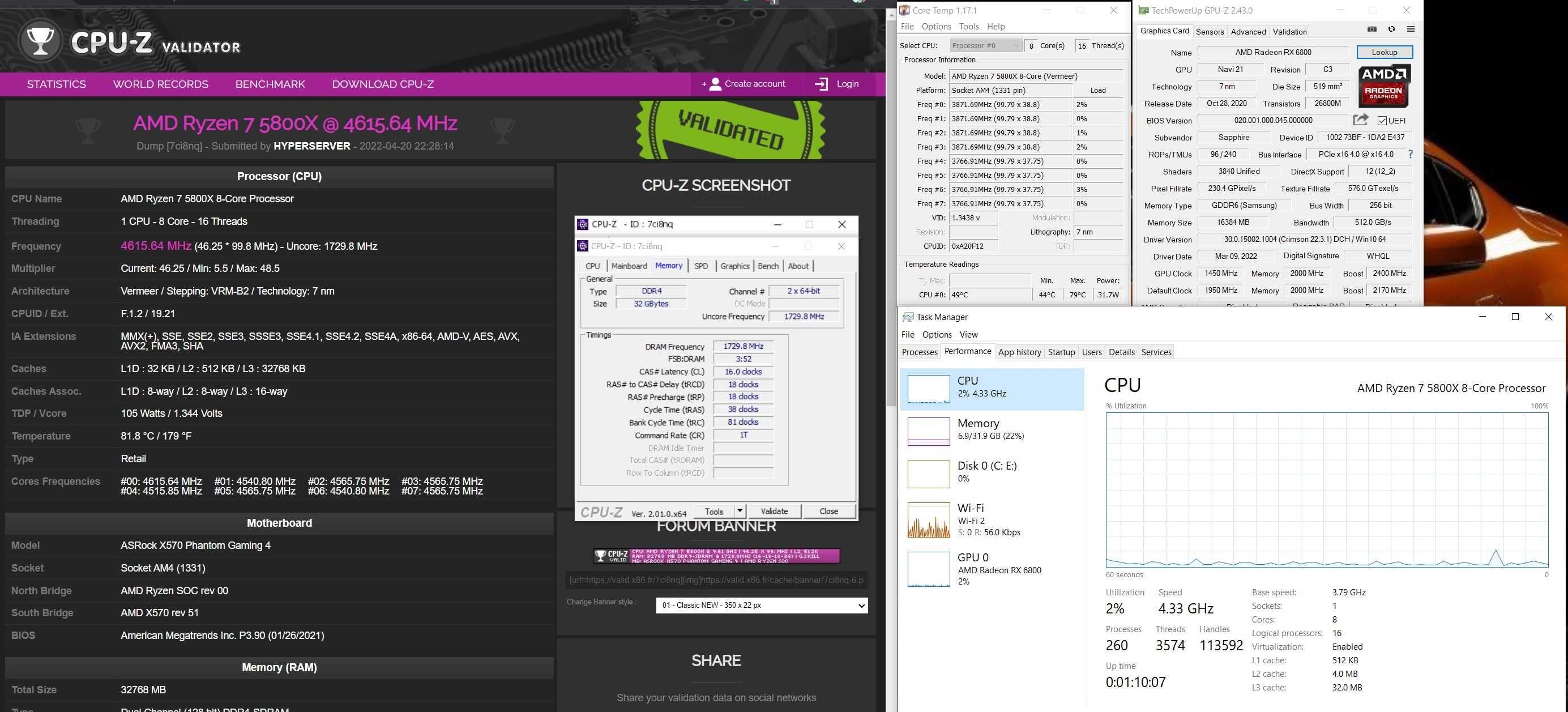Click the CPU-Z Validator trophy logo

tap(40, 41)
